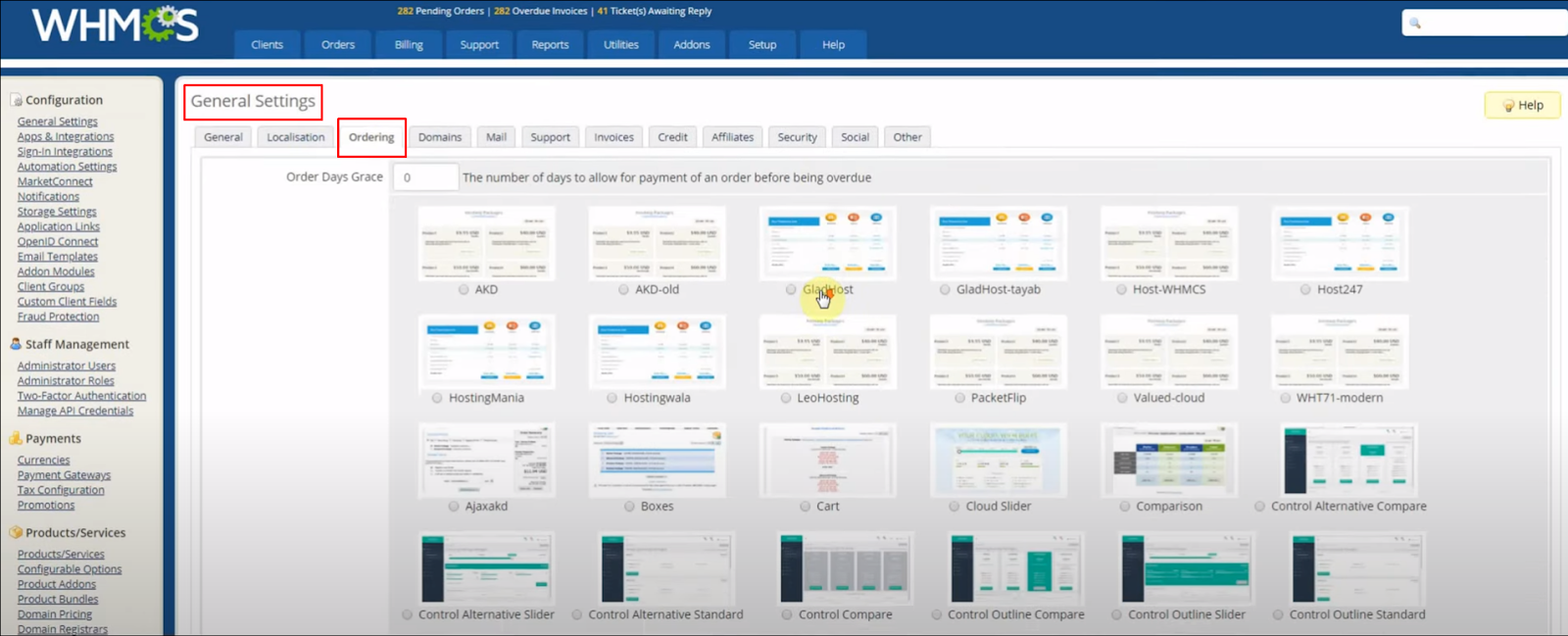The height and width of the screenshot is (636, 1568).
Task: Open the Utilities menu
Action: tap(621, 45)
